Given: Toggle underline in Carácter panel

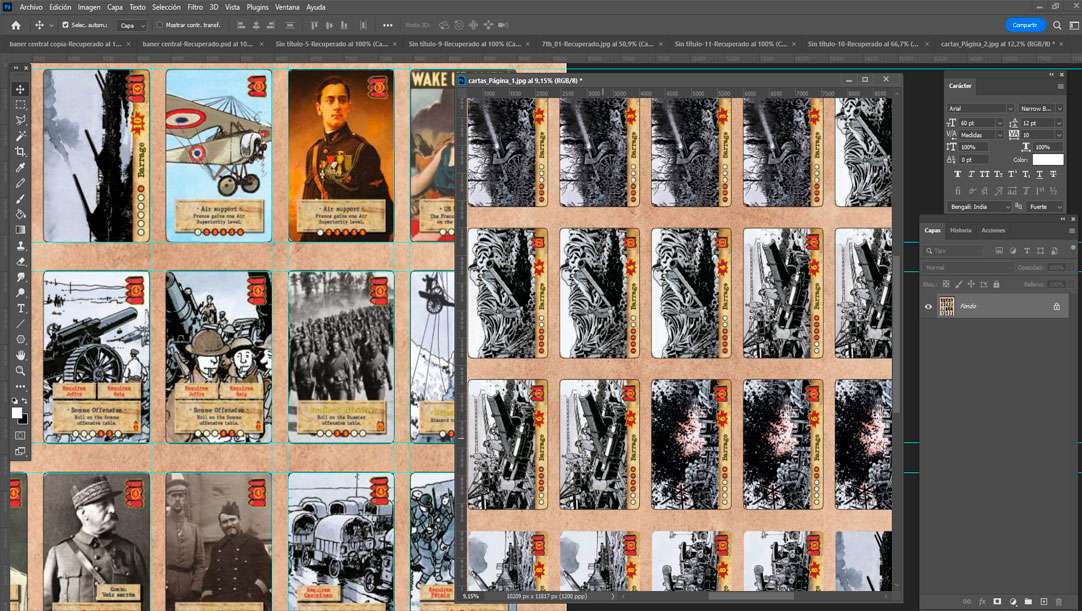Looking at the screenshot, I should point(1039,174).
